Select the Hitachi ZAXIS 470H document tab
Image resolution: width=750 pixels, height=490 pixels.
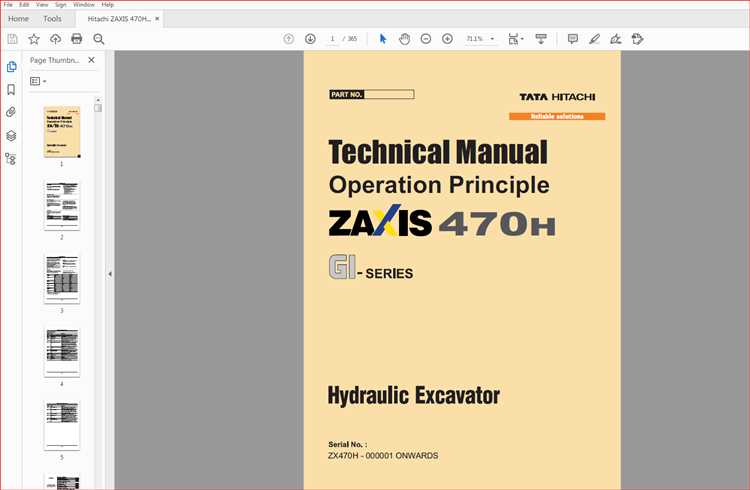[x=119, y=19]
